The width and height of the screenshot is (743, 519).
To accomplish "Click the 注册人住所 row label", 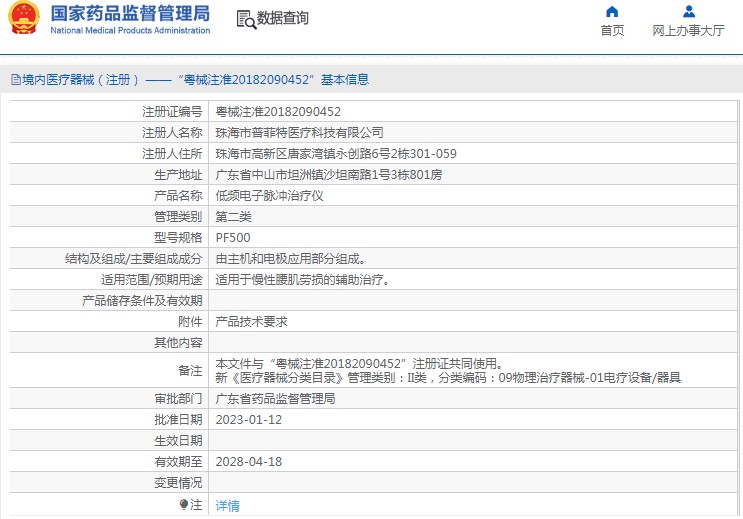I will (172, 154).
